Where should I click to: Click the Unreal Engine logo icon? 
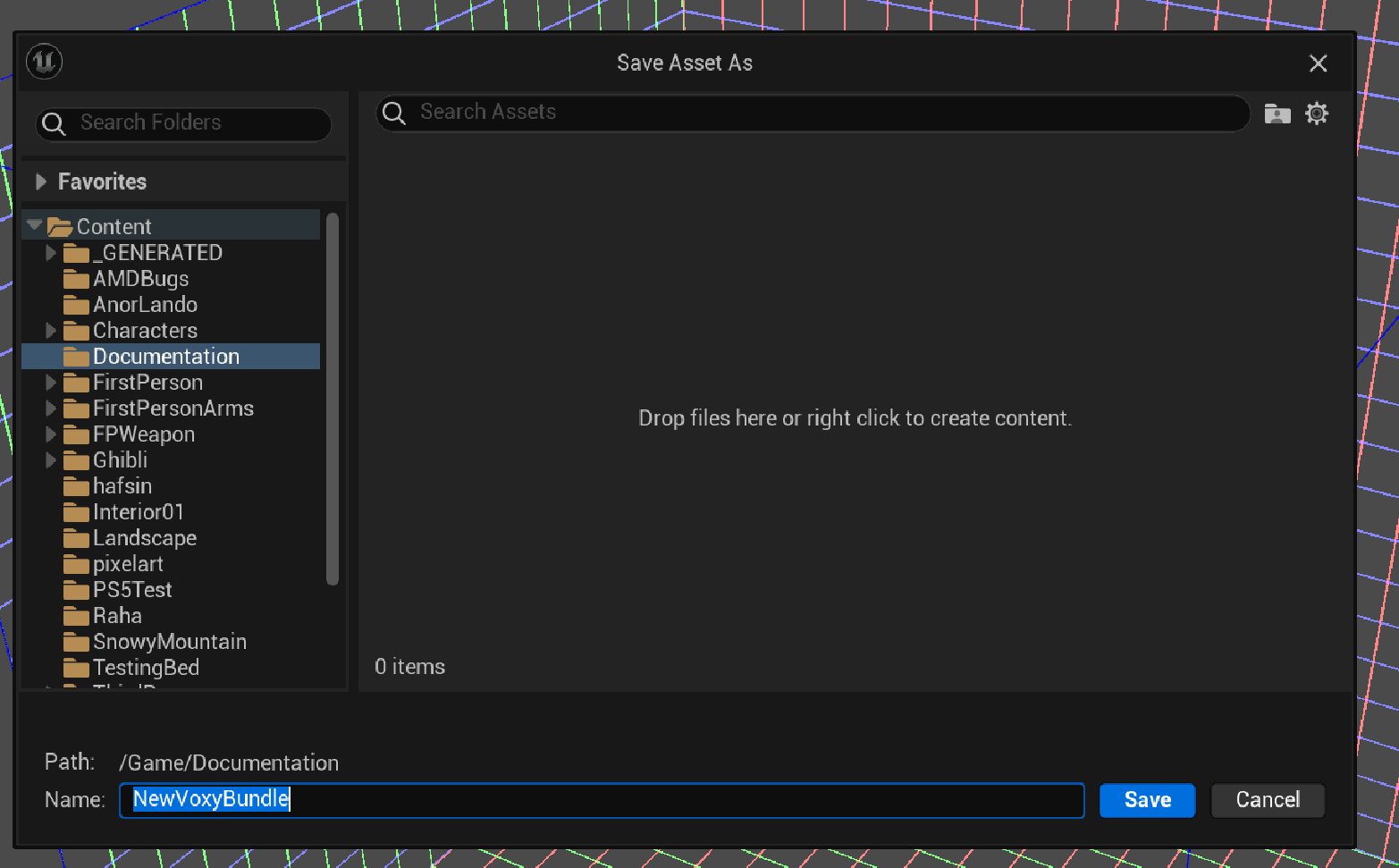(44, 62)
